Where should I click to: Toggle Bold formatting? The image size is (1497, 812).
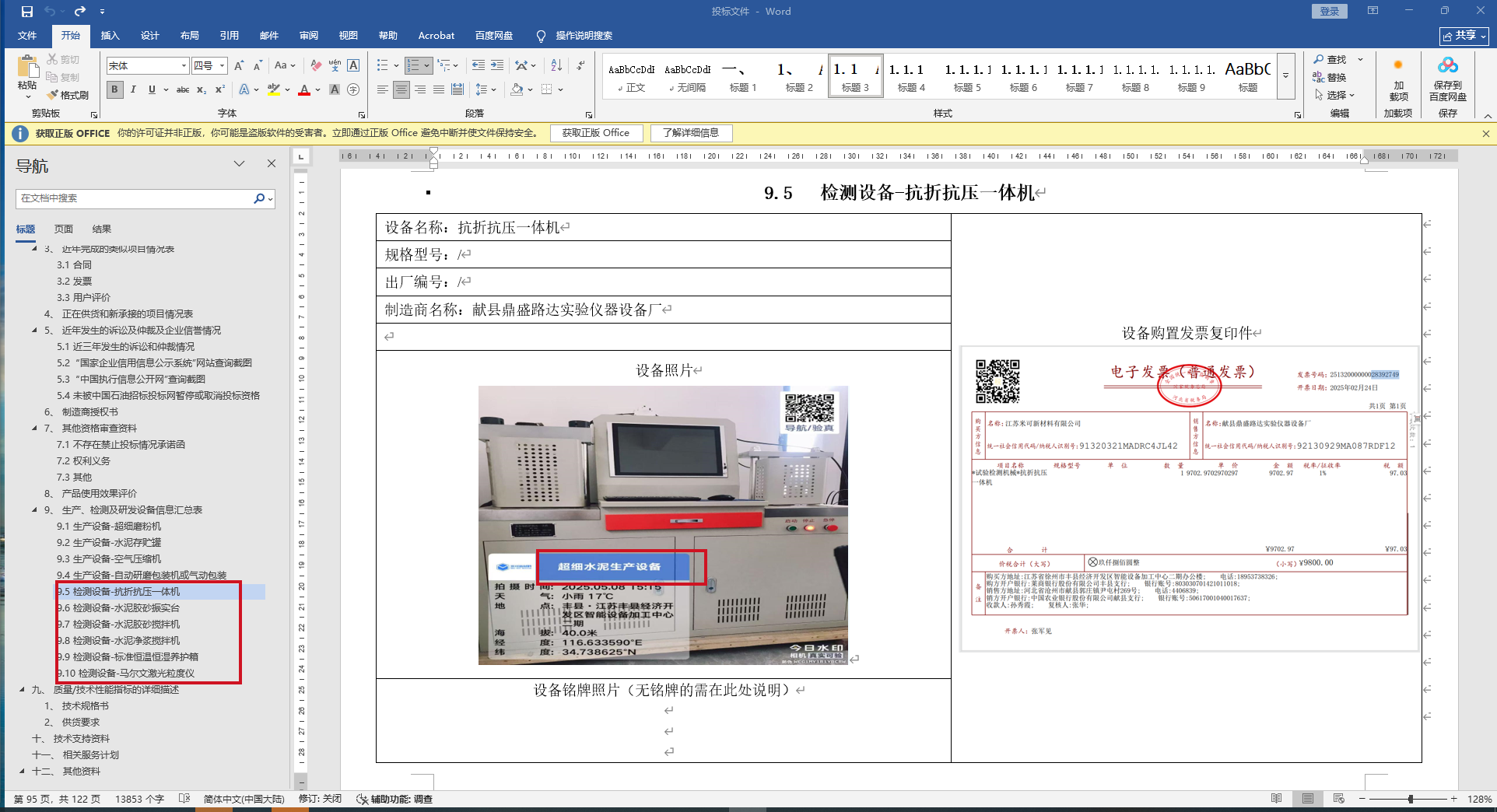[x=114, y=89]
